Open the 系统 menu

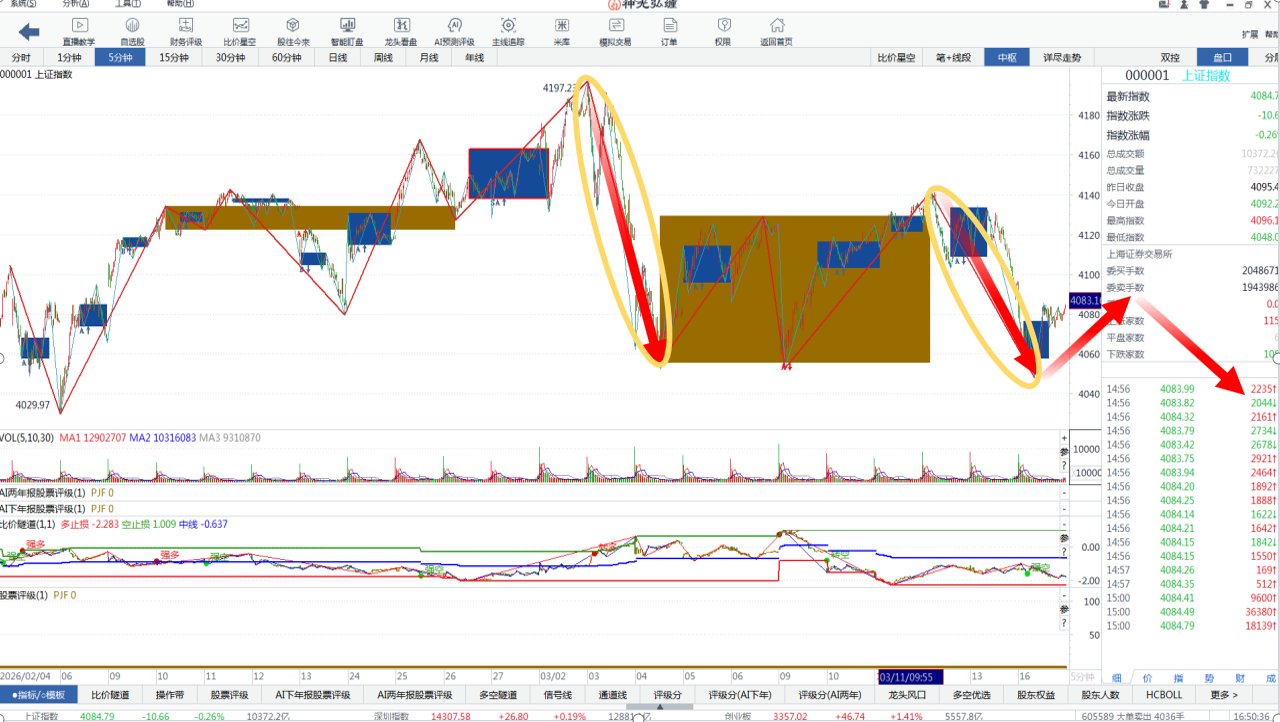22,4
